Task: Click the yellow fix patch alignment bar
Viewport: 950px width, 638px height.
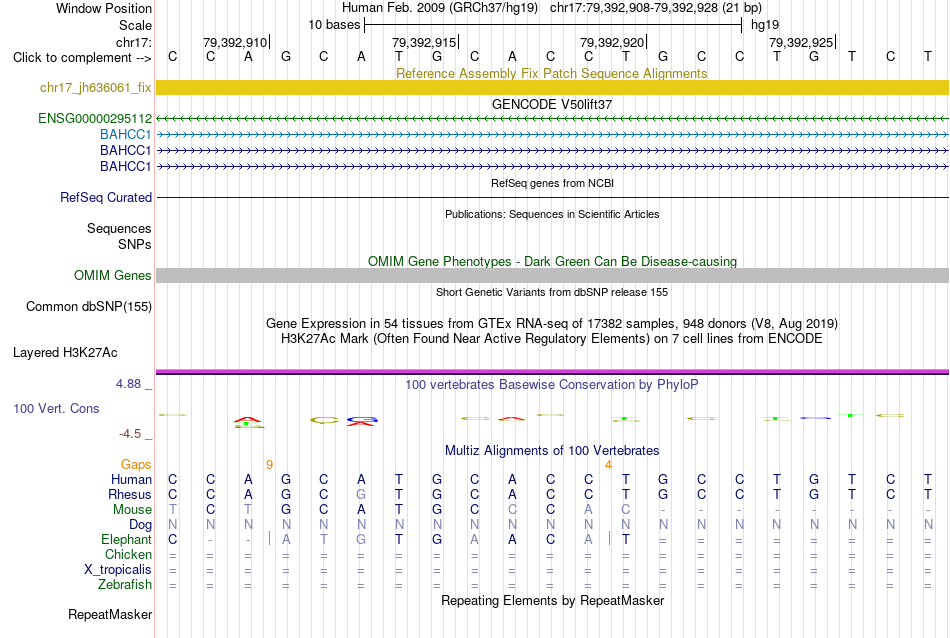Action: [552, 88]
